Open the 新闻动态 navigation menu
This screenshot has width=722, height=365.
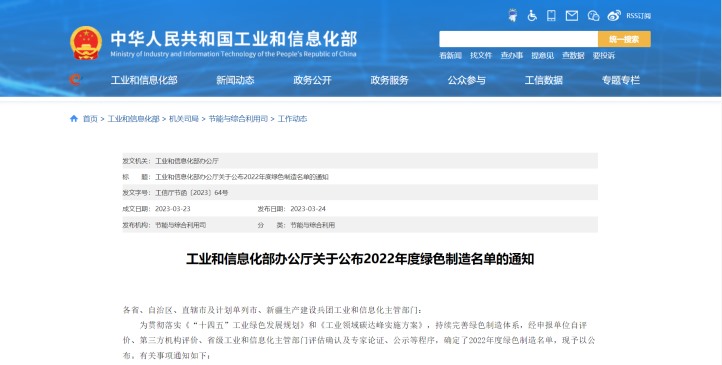[235, 80]
